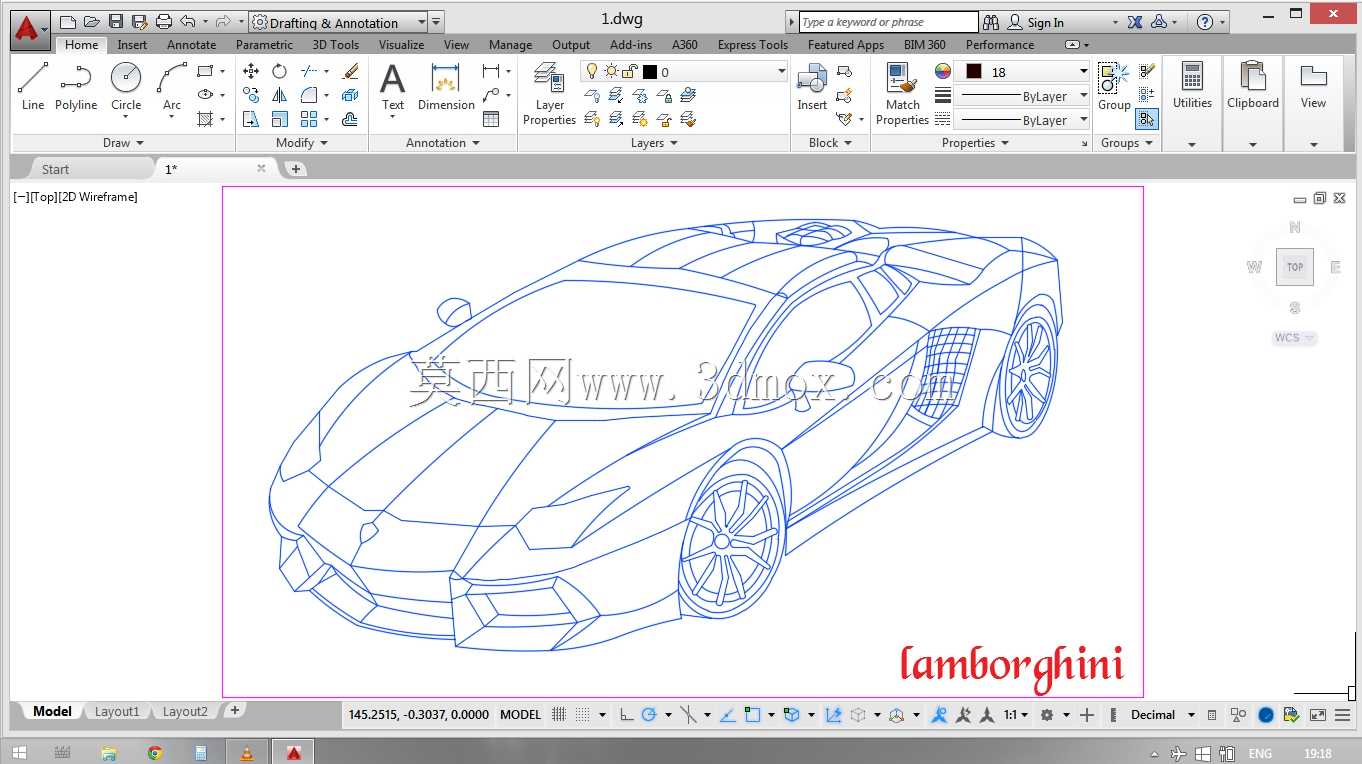Click the Save icon in quick access toolbar
The width and height of the screenshot is (1362, 764).
point(116,22)
